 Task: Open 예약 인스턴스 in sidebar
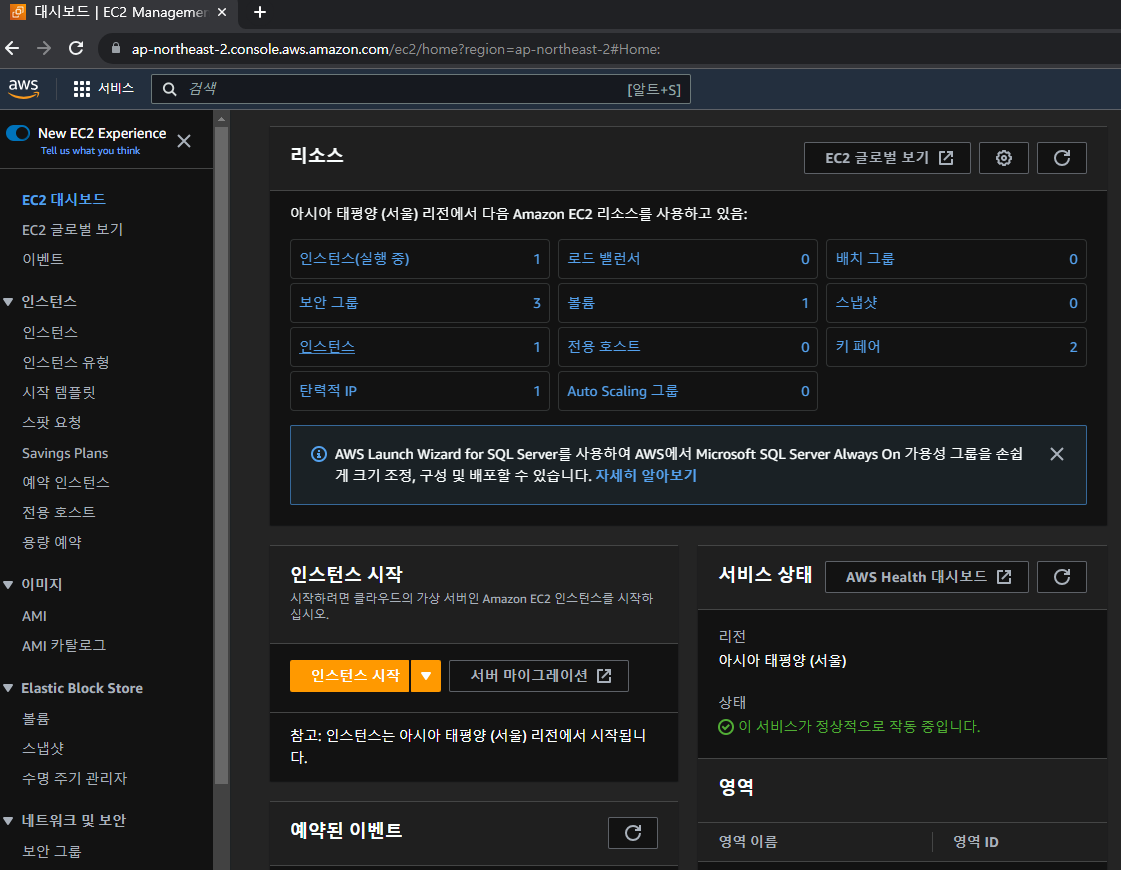click(x=66, y=483)
